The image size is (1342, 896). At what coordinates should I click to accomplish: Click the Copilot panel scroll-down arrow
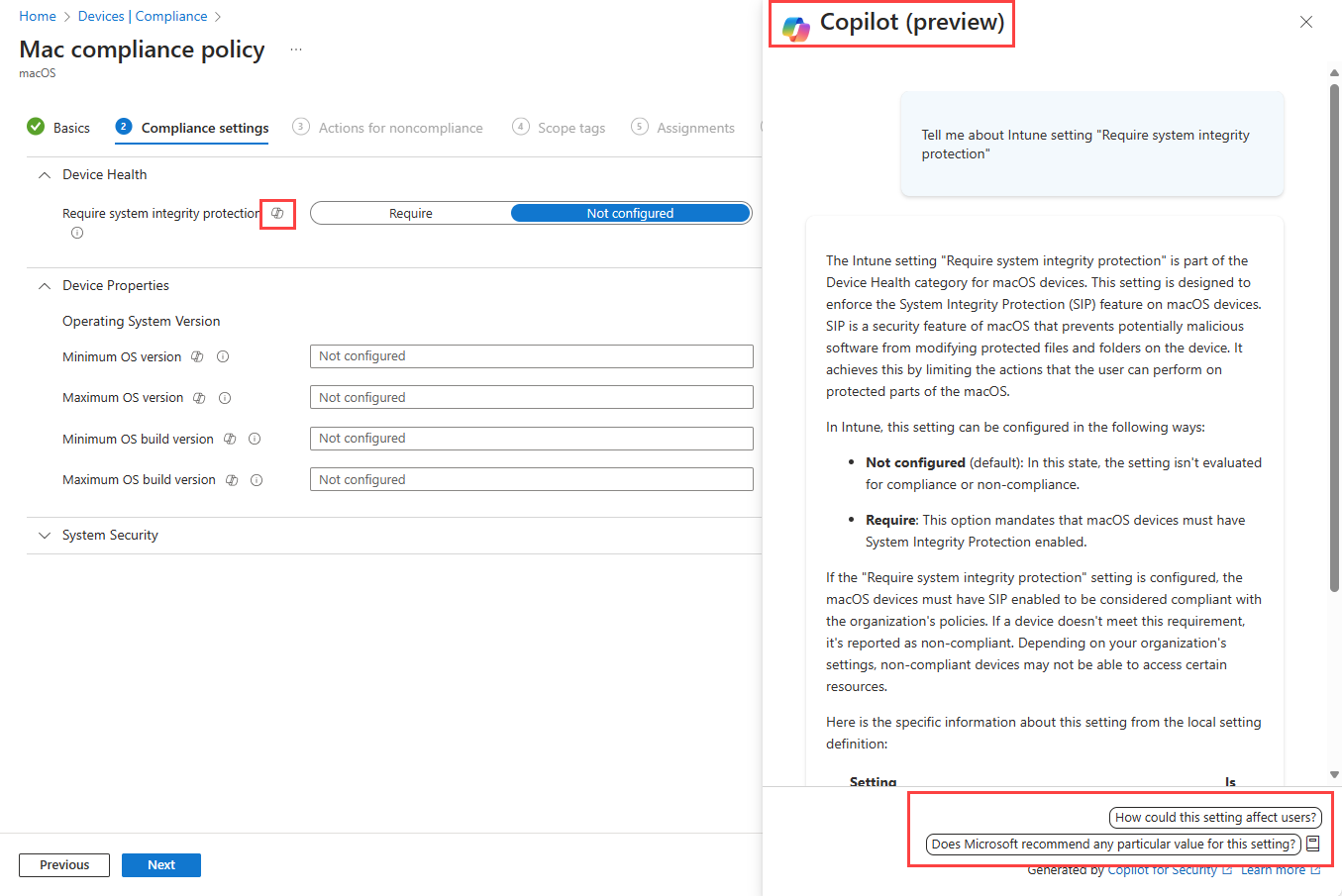(1334, 775)
